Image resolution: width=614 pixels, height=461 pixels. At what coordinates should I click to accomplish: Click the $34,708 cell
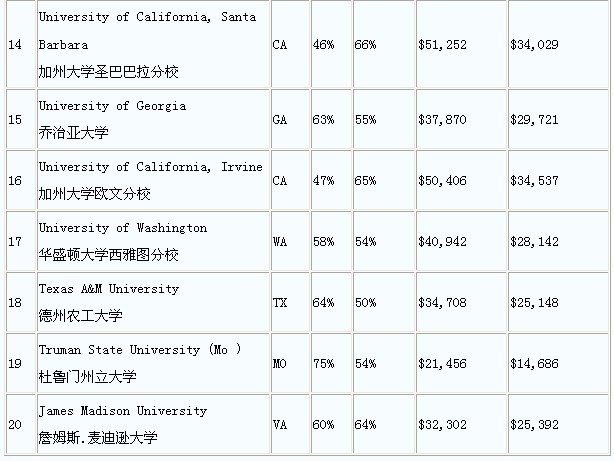pyautogui.click(x=440, y=301)
